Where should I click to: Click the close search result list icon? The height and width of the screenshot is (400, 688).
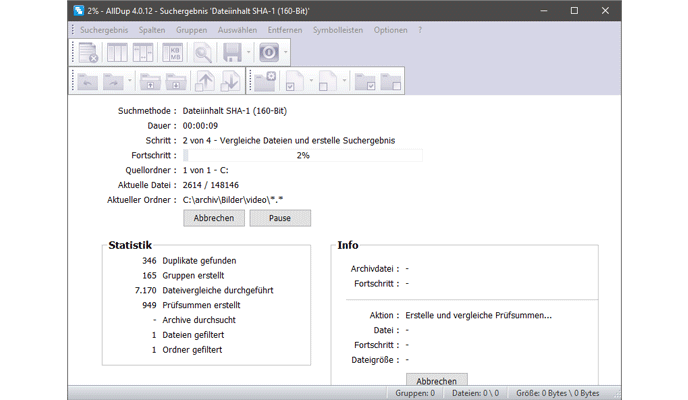pyautogui.click(x=89, y=52)
